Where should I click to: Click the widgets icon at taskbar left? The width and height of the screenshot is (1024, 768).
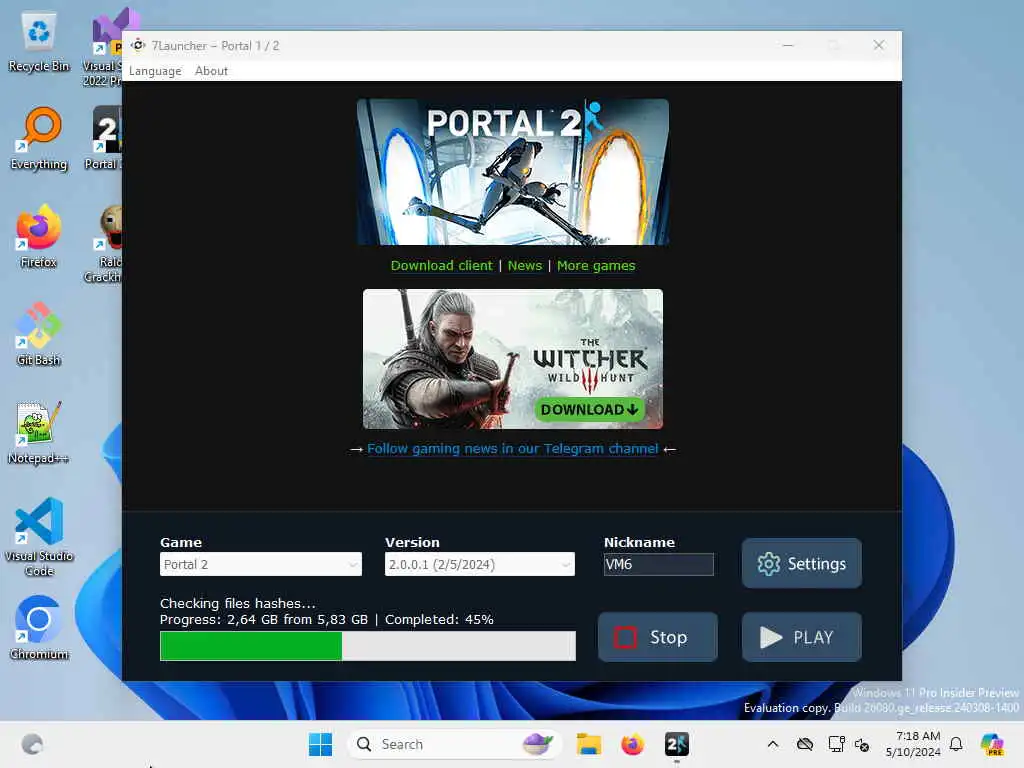pyautogui.click(x=32, y=744)
